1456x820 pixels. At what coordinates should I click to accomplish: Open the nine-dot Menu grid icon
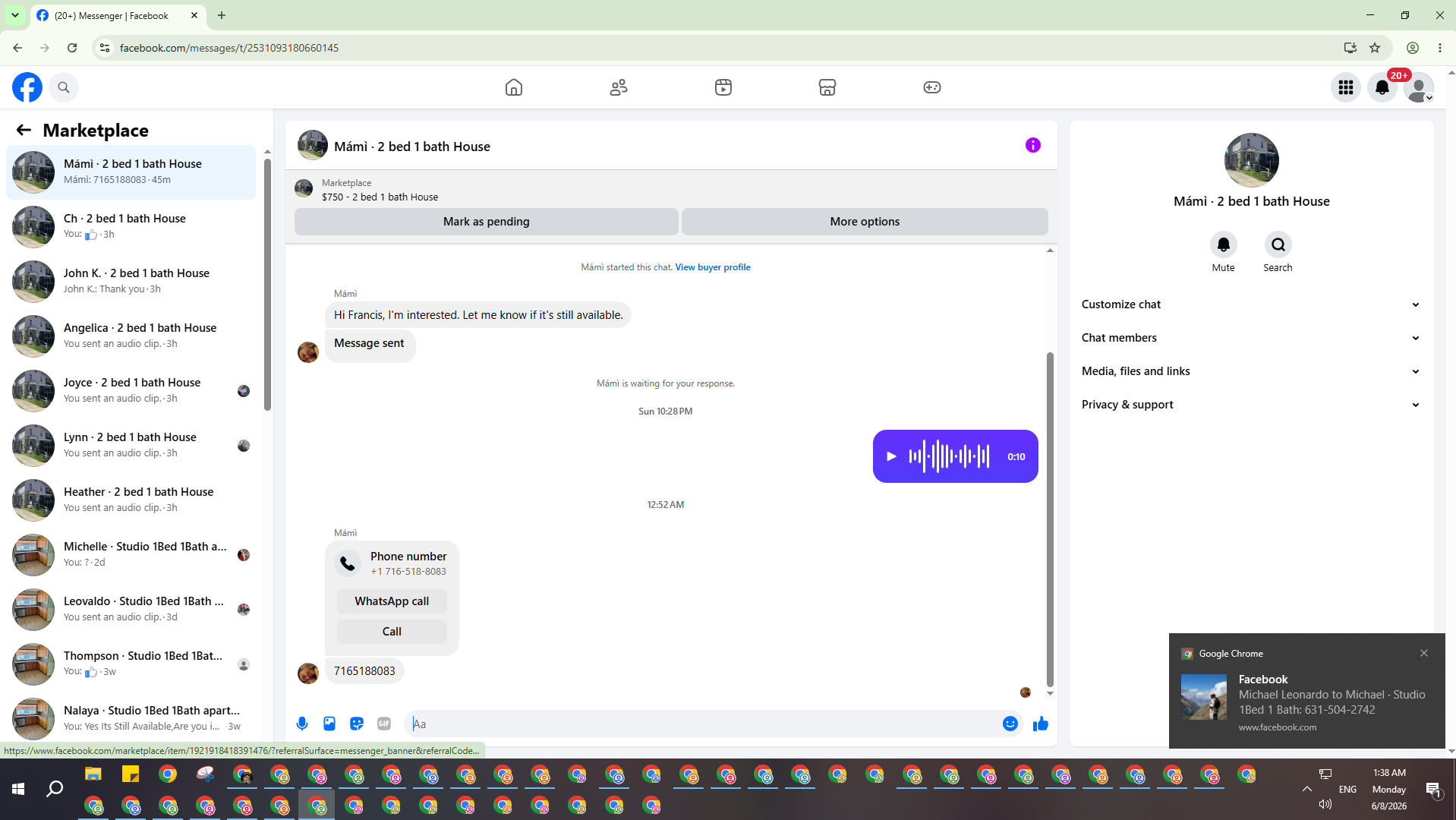(x=1346, y=87)
